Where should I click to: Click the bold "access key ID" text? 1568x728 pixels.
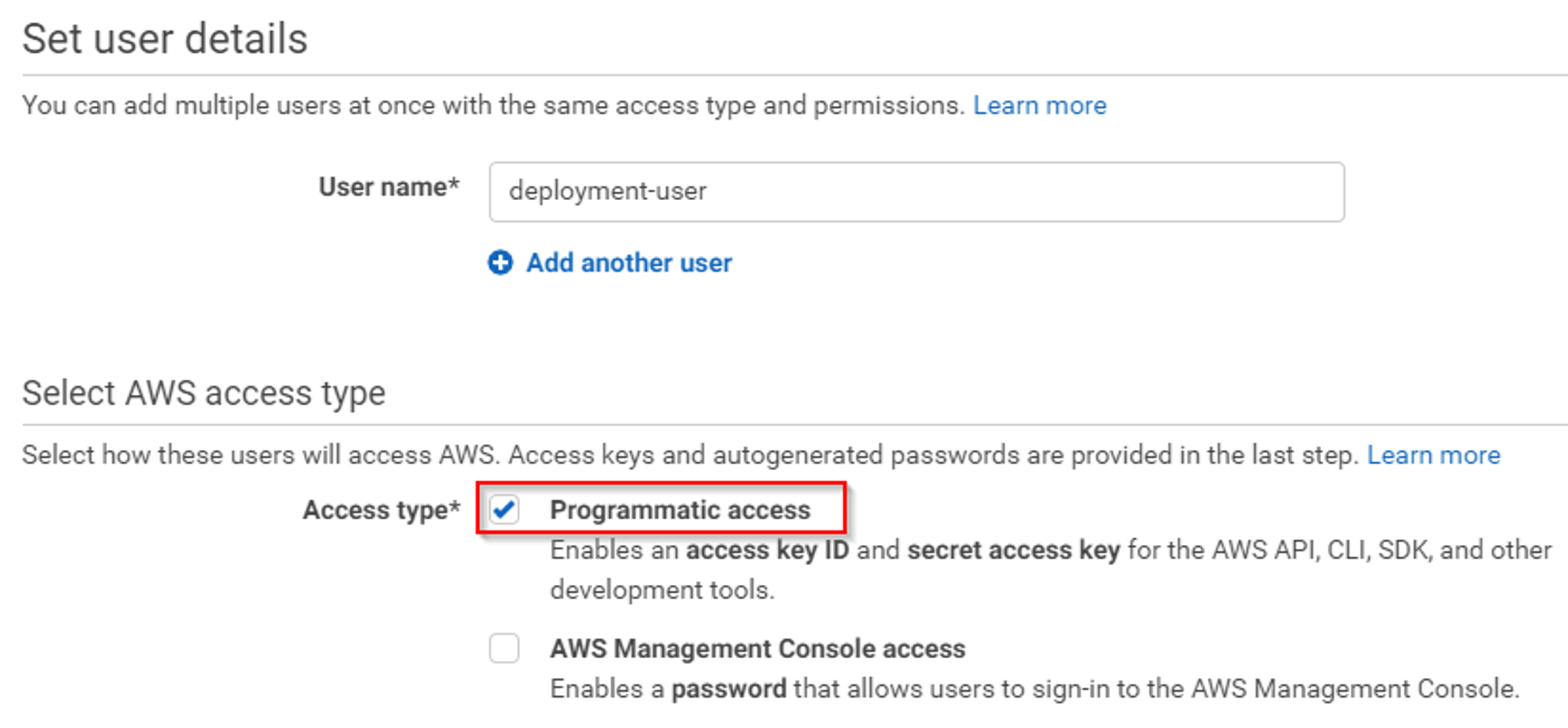767,550
